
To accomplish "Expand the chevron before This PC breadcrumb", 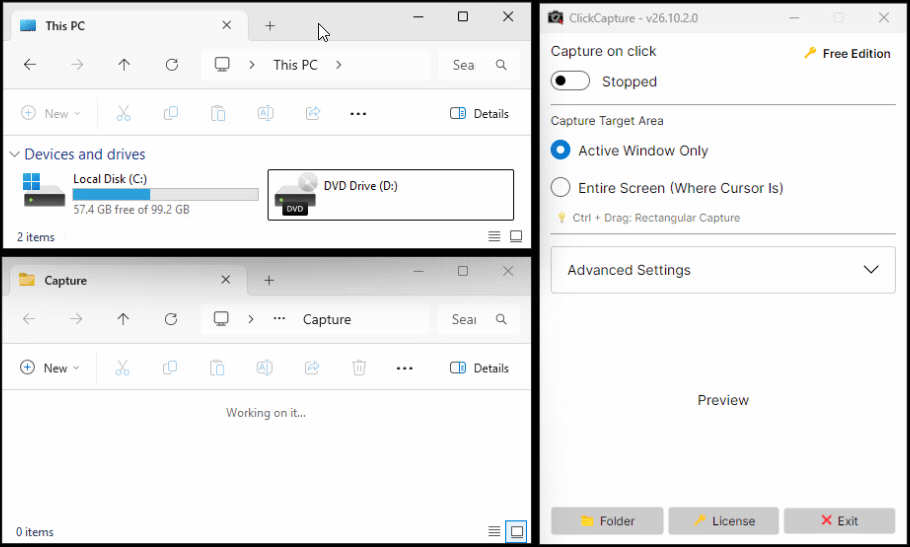I will (252, 64).
